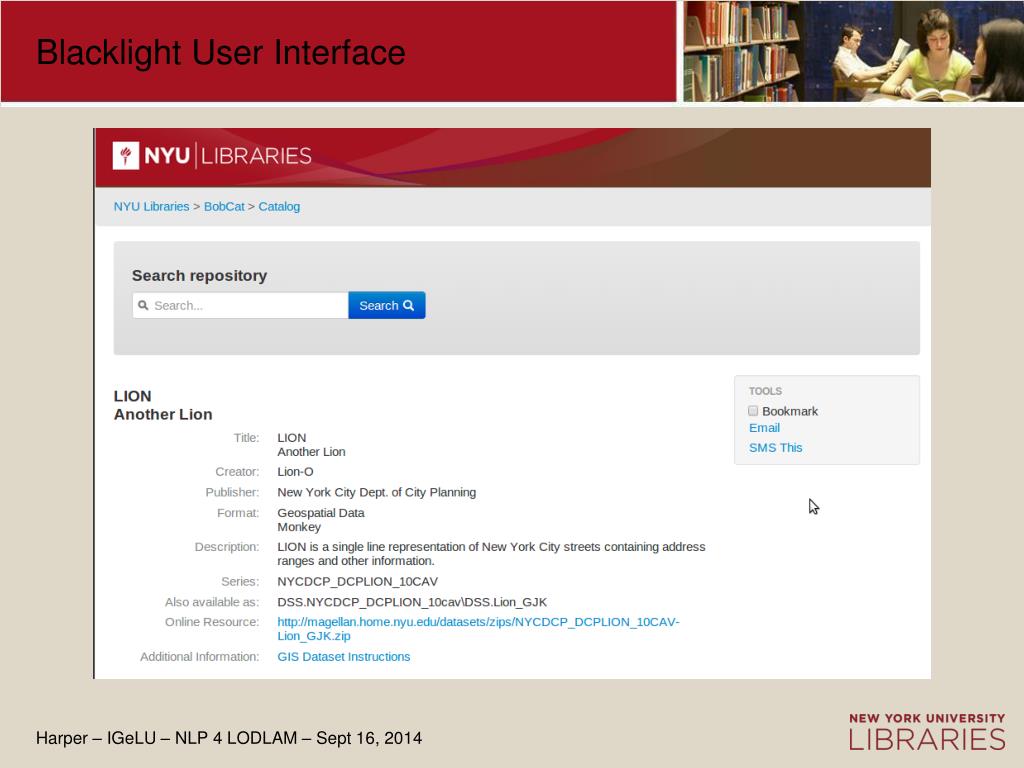This screenshot has height=768, width=1024.
Task: Click into the Search repository input field
Action: [240, 305]
